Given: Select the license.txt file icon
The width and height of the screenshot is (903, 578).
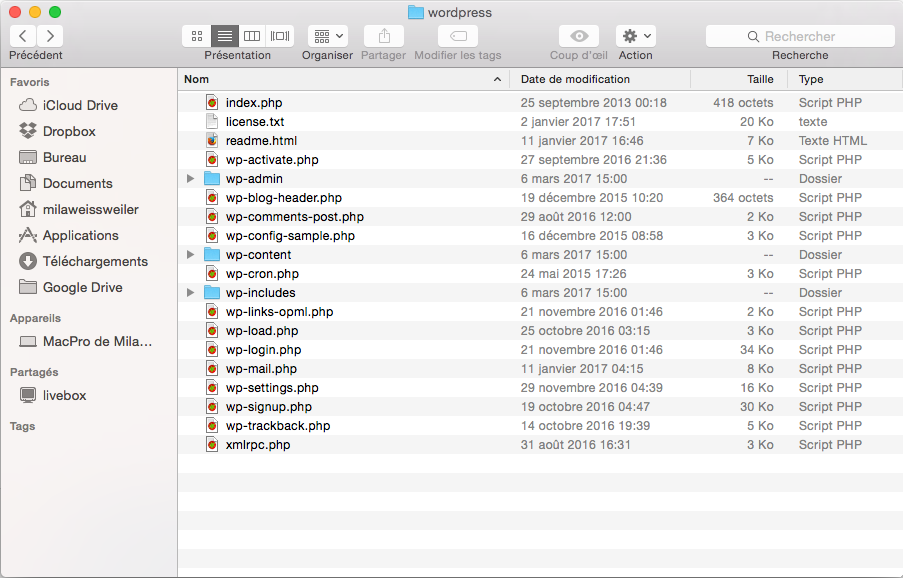Looking at the screenshot, I should (x=212, y=121).
